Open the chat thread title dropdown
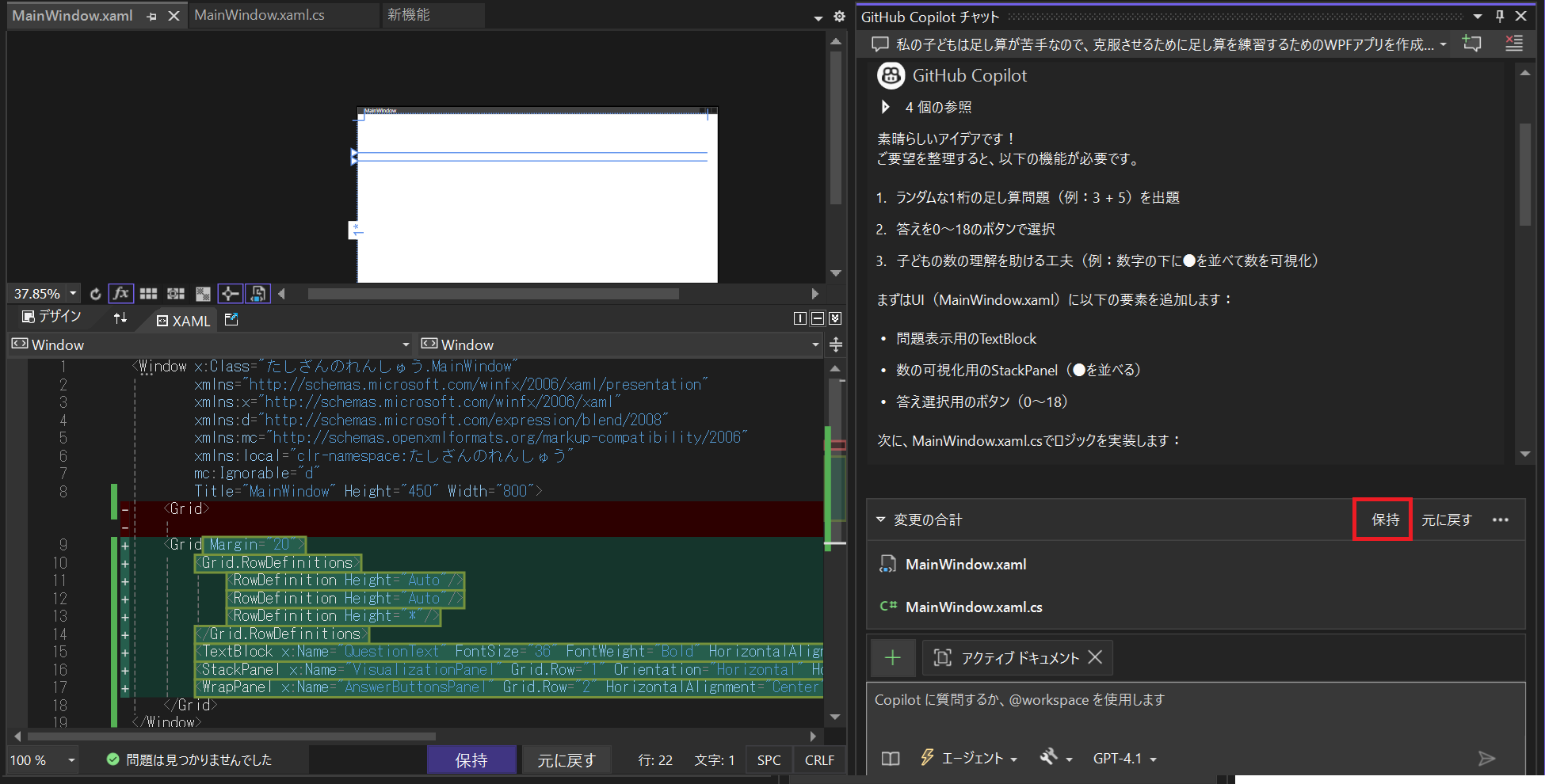Viewport: 1545px width, 784px height. (1443, 44)
